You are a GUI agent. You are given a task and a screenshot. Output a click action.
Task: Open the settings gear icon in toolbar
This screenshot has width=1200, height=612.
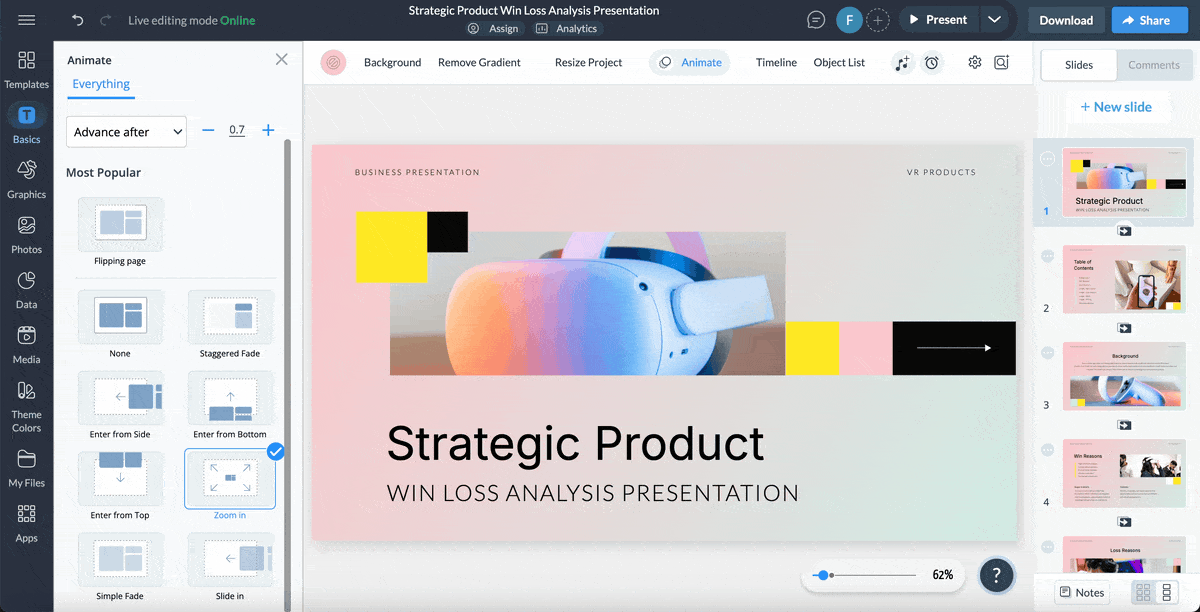coord(975,62)
